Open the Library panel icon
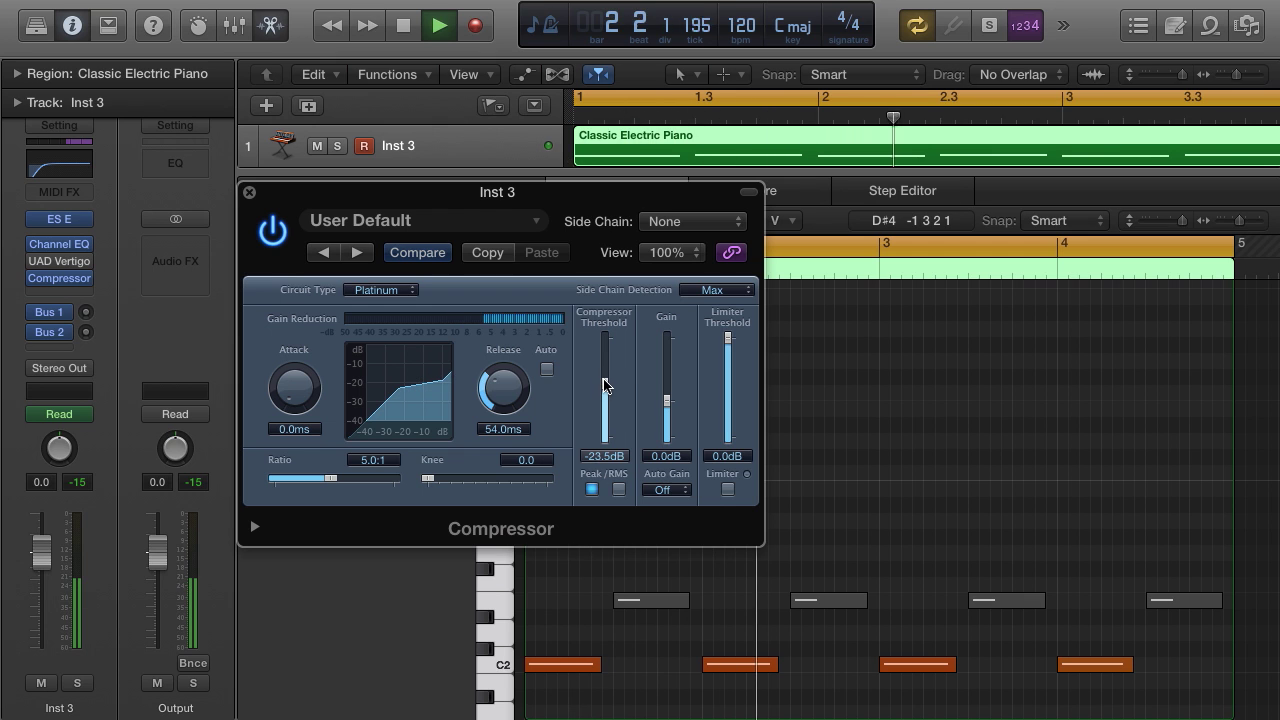The height and width of the screenshot is (720, 1280). [36, 26]
